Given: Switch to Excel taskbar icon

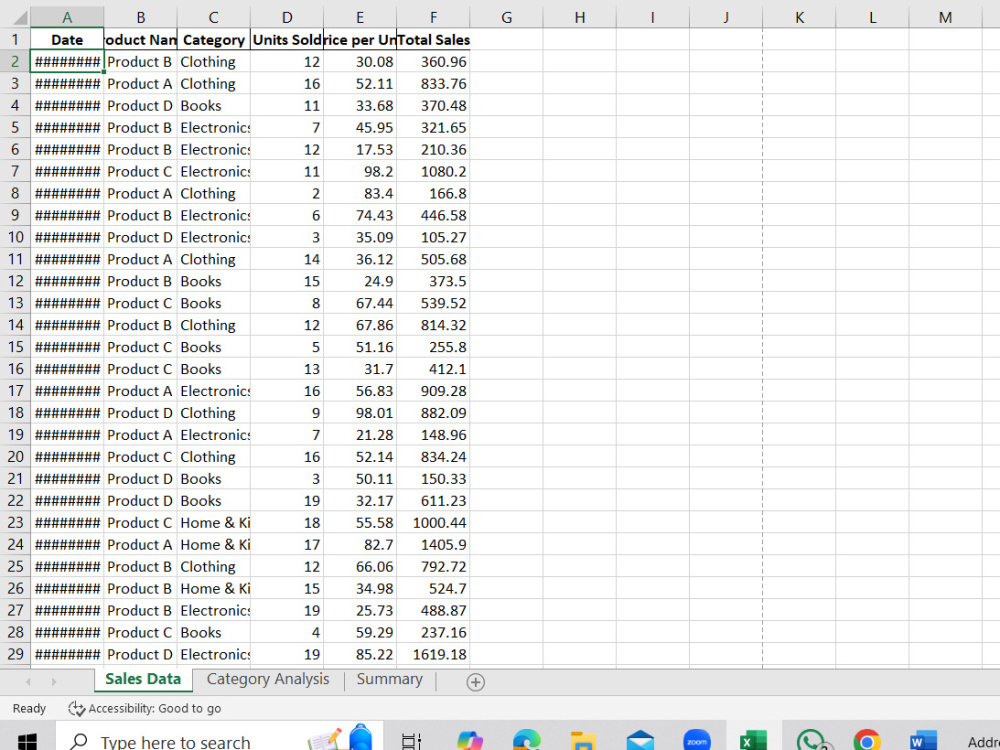Looking at the screenshot, I should (x=753, y=742).
